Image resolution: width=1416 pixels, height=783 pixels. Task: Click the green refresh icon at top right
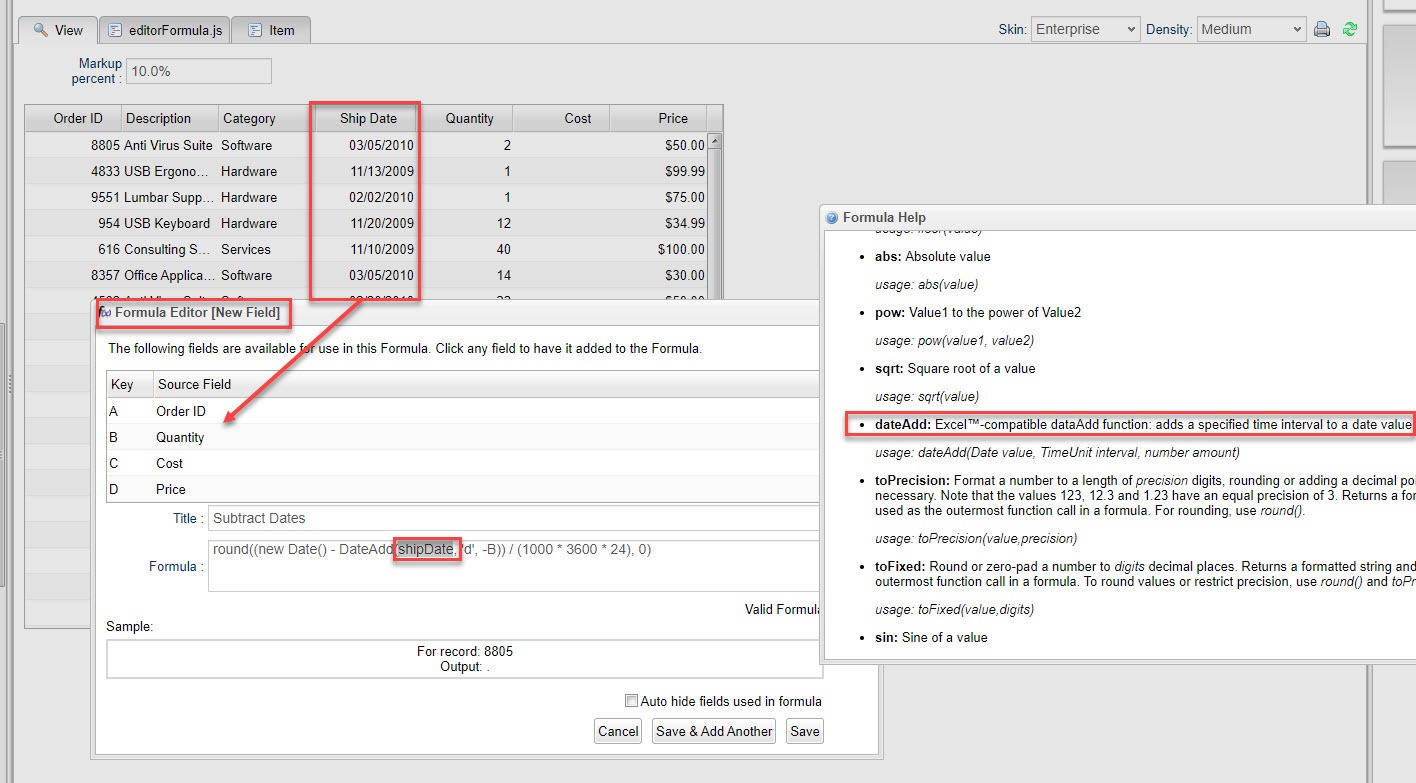click(1350, 30)
